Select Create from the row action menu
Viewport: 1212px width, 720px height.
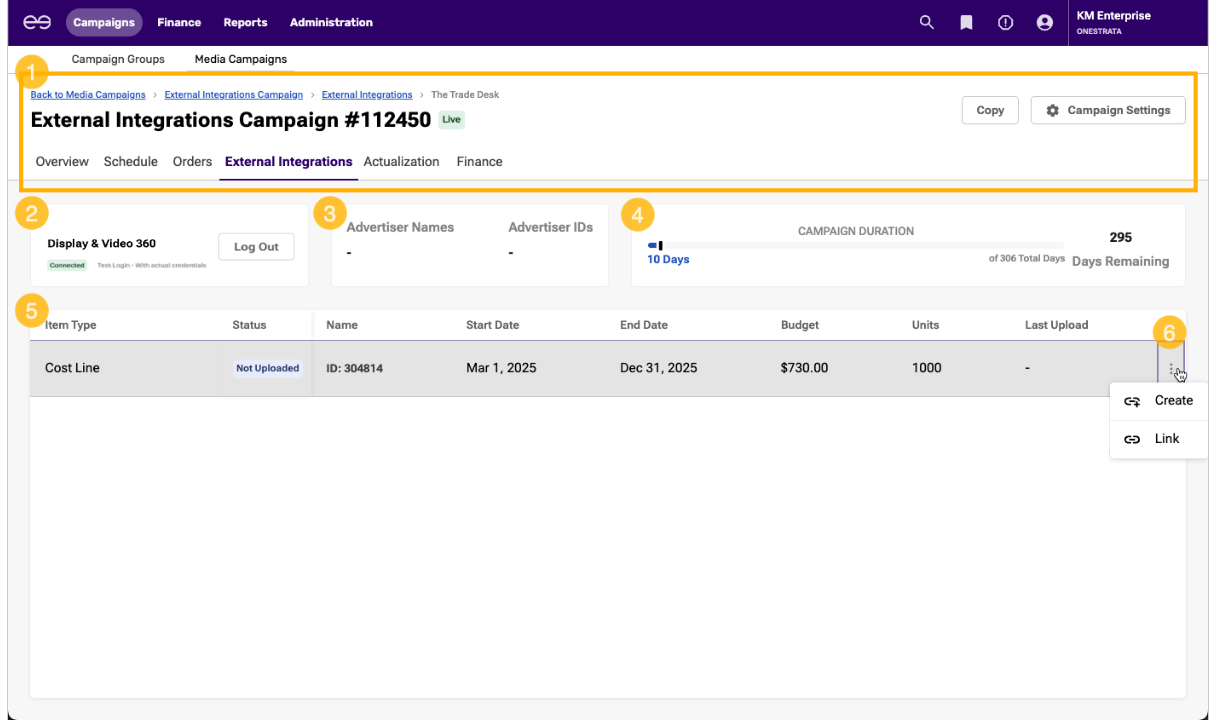[1160, 401]
